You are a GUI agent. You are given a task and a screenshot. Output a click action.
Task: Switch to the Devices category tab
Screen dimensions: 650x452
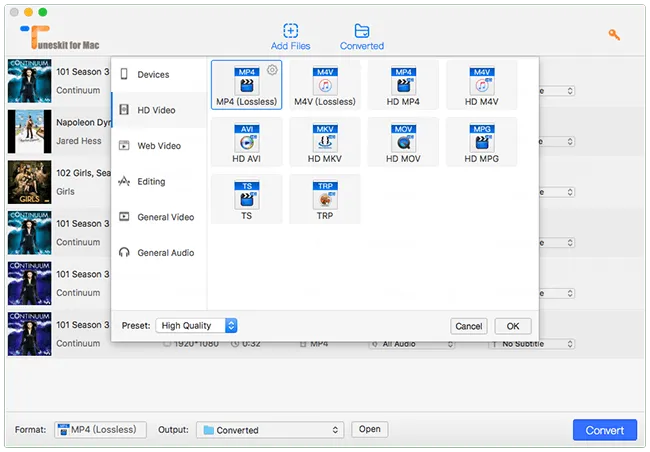[153, 75]
